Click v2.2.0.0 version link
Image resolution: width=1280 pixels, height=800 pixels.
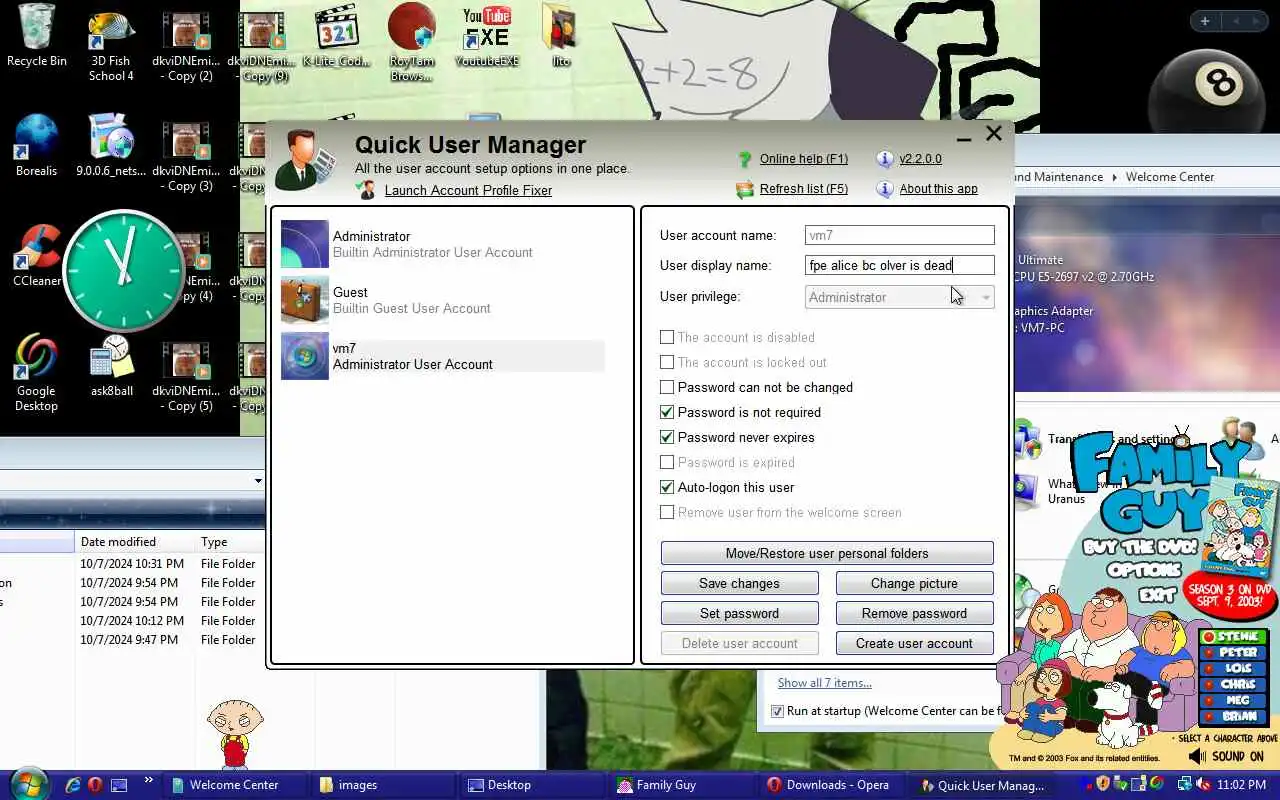tap(920, 158)
